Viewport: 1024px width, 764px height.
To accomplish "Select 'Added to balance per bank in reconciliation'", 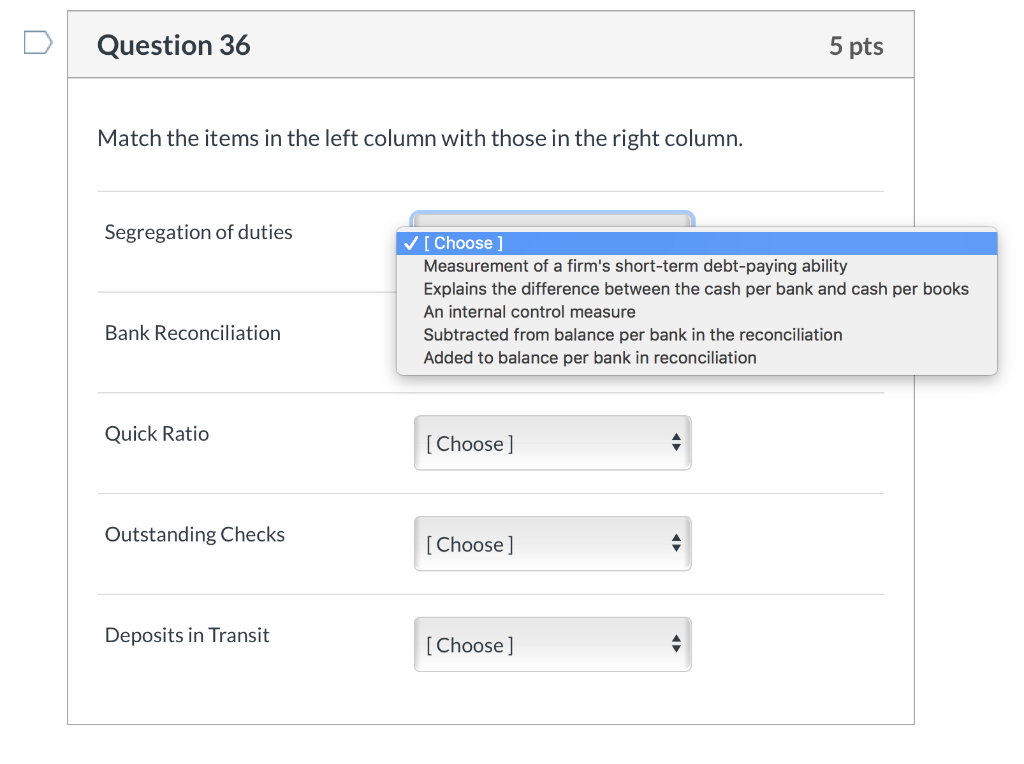I will click(590, 358).
